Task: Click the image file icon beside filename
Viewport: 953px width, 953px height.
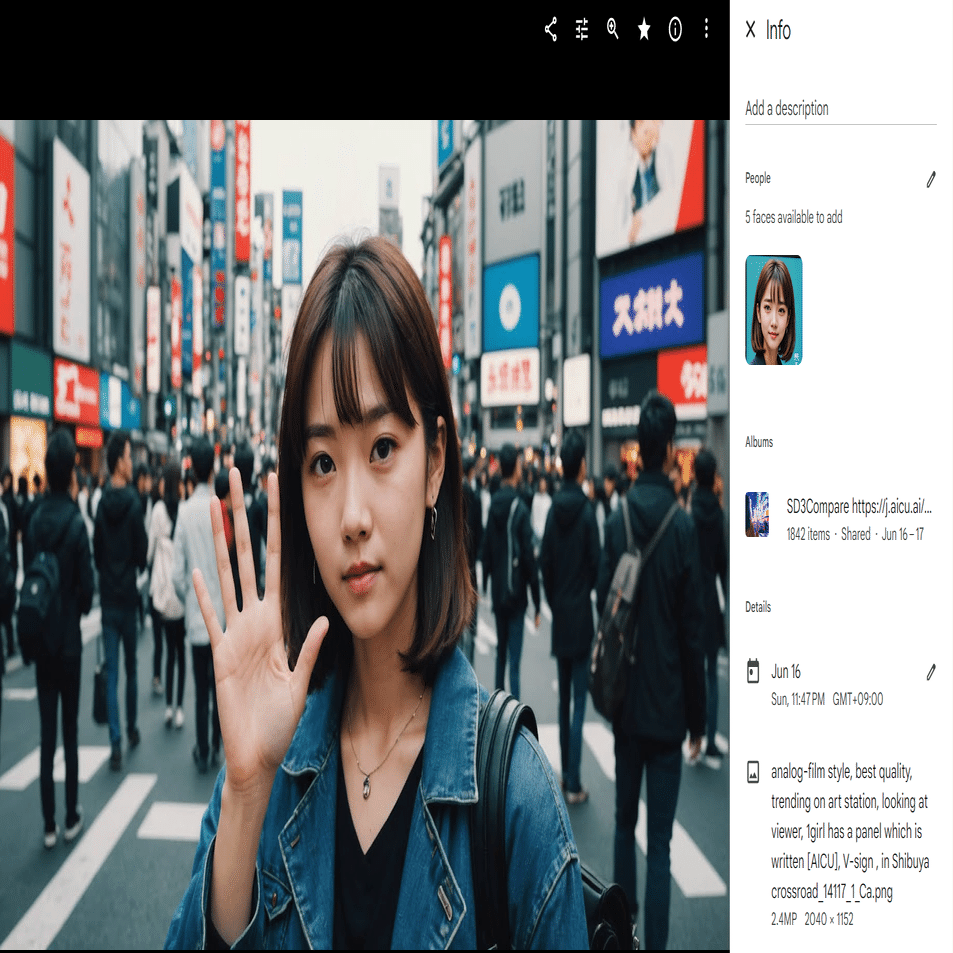Action: point(752,772)
